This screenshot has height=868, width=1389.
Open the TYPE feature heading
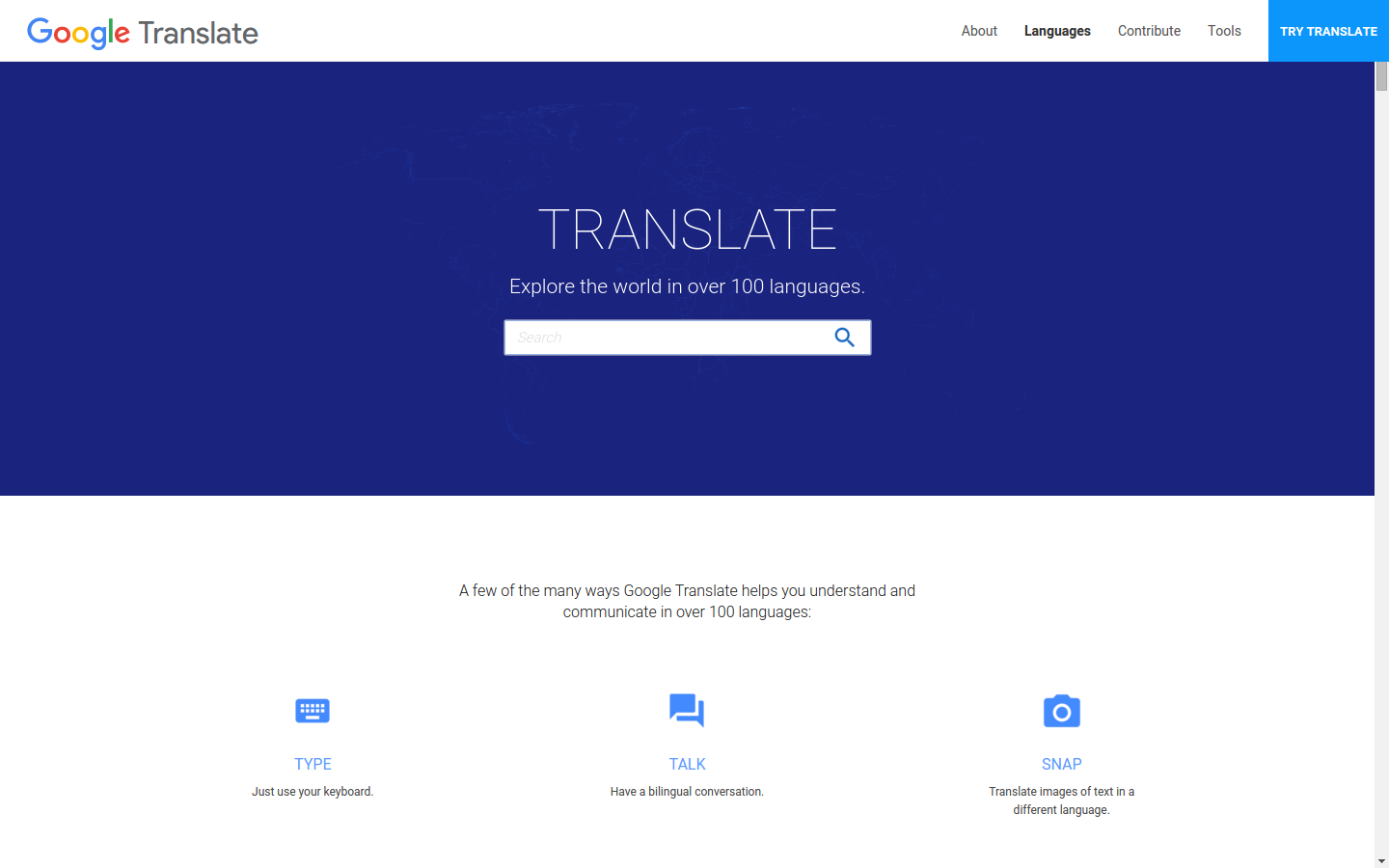tap(313, 764)
